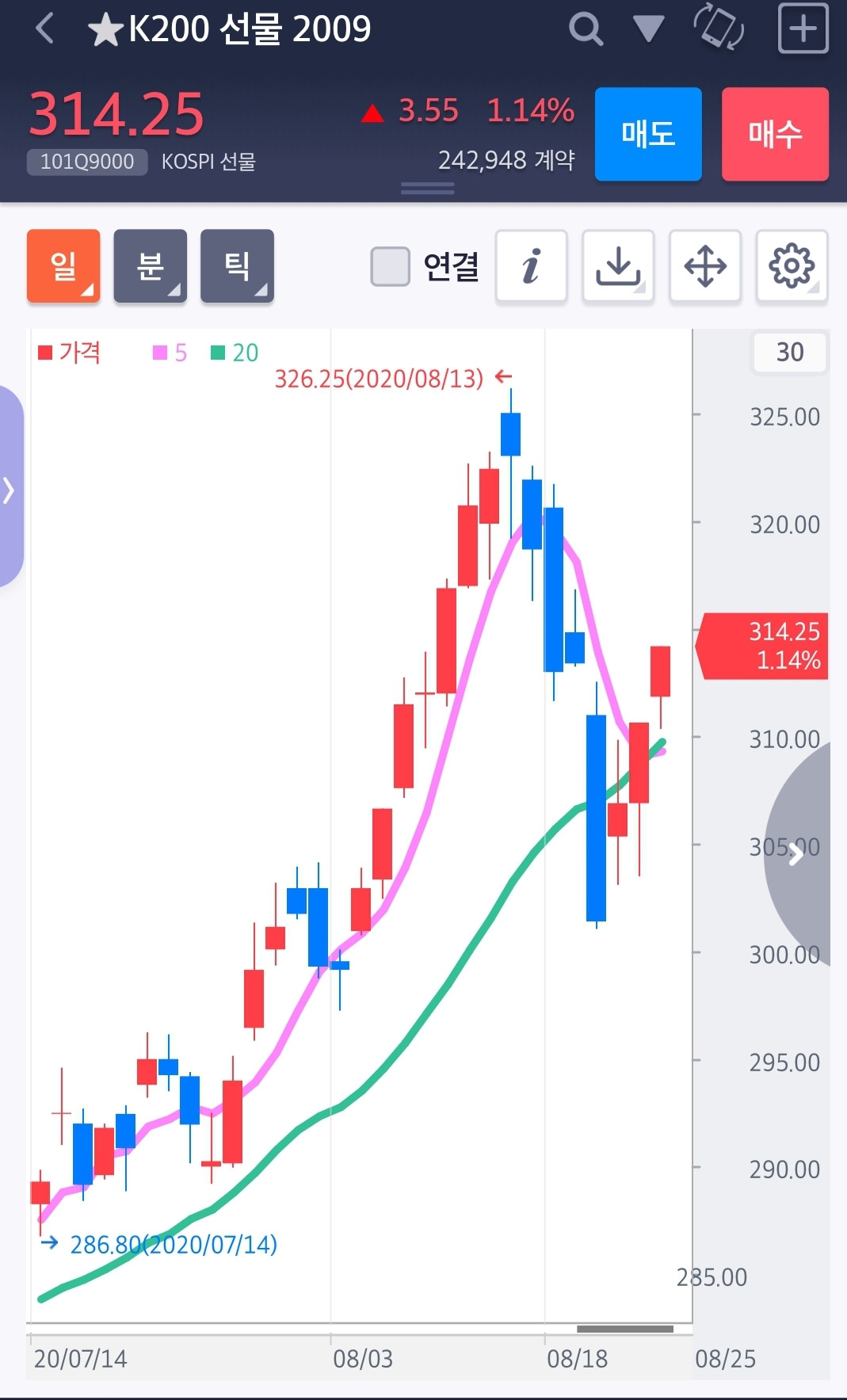Toggle the green 20-day moving average legend

click(235, 353)
